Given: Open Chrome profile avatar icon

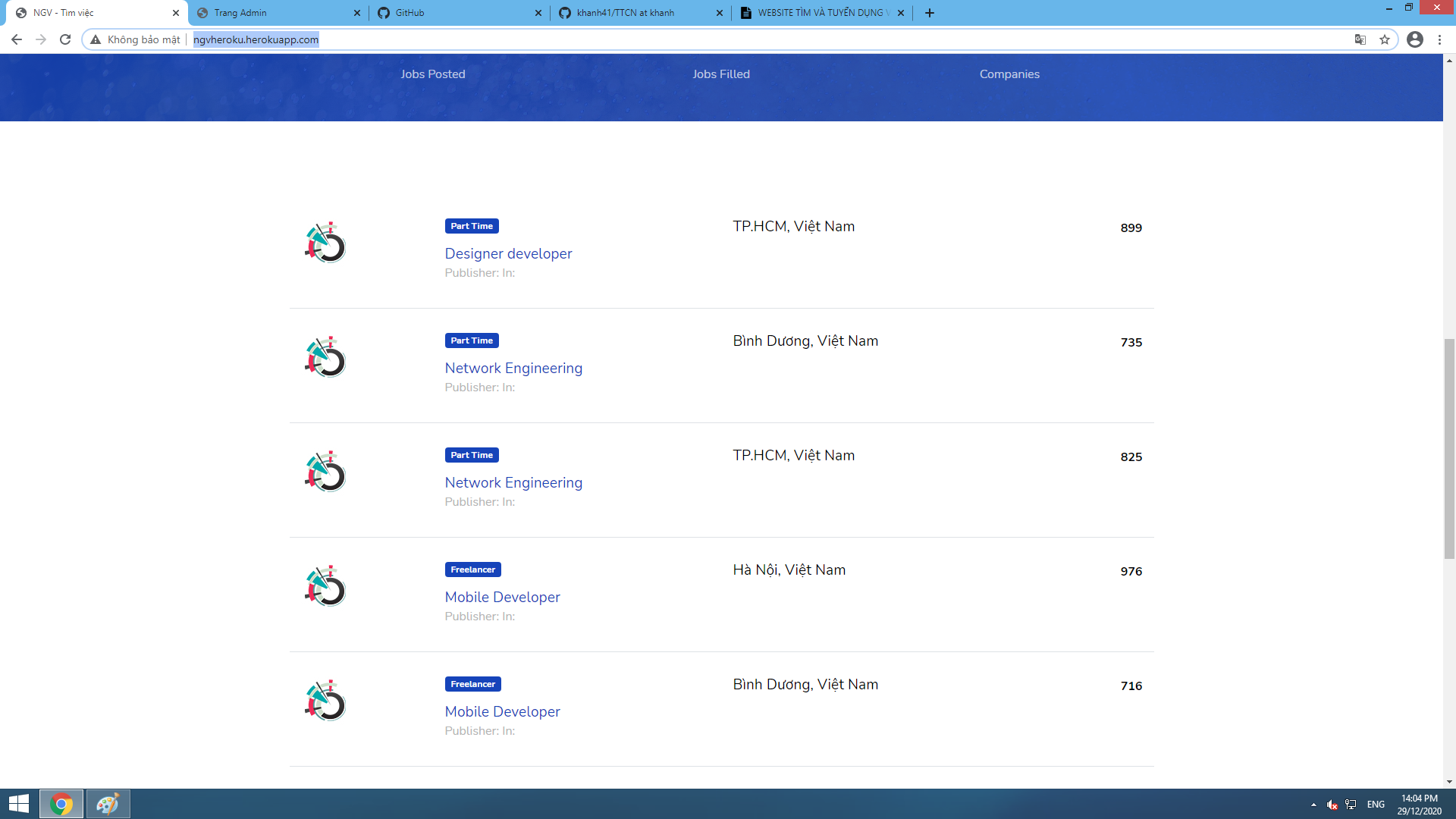Looking at the screenshot, I should pyautogui.click(x=1415, y=39).
